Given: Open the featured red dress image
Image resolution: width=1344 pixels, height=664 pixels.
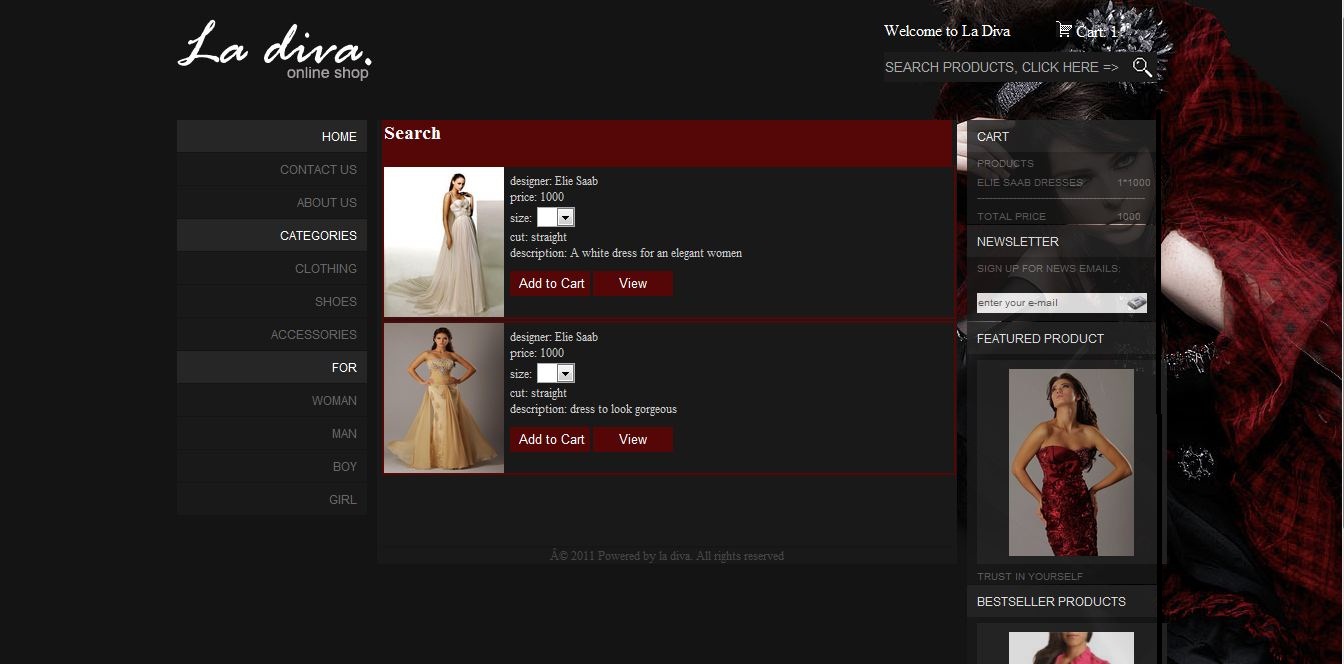Looking at the screenshot, I should point(1070,462).
